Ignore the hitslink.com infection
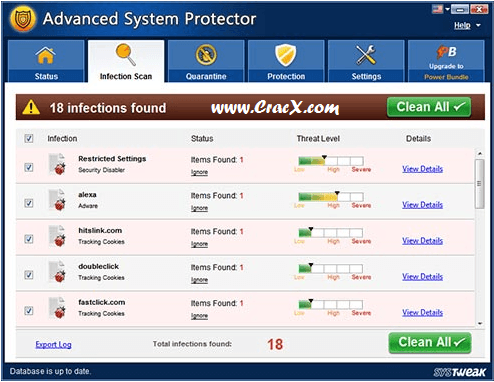This screenshot has height=382, width=494. click(199, 244)
